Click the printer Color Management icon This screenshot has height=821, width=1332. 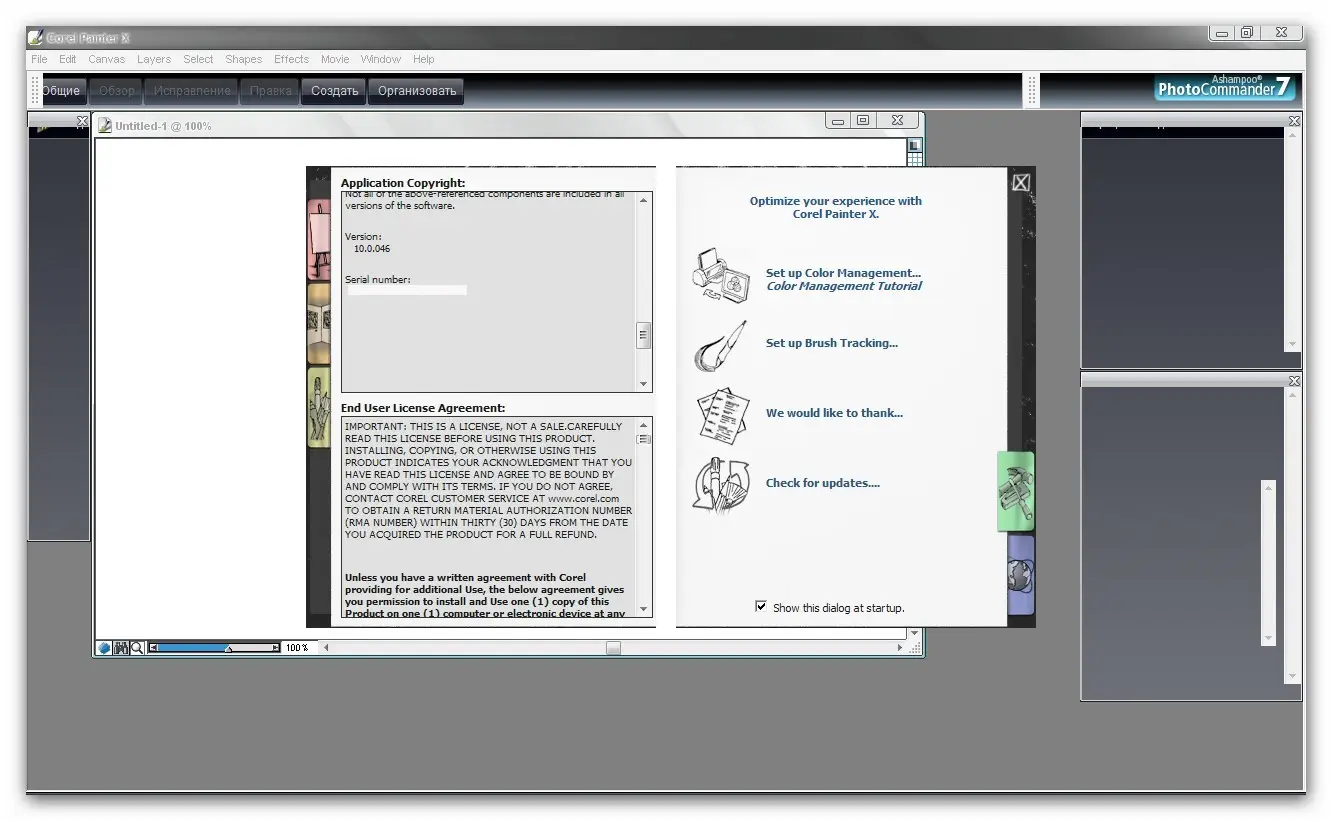pyautogui.click(x=721, y=276)
